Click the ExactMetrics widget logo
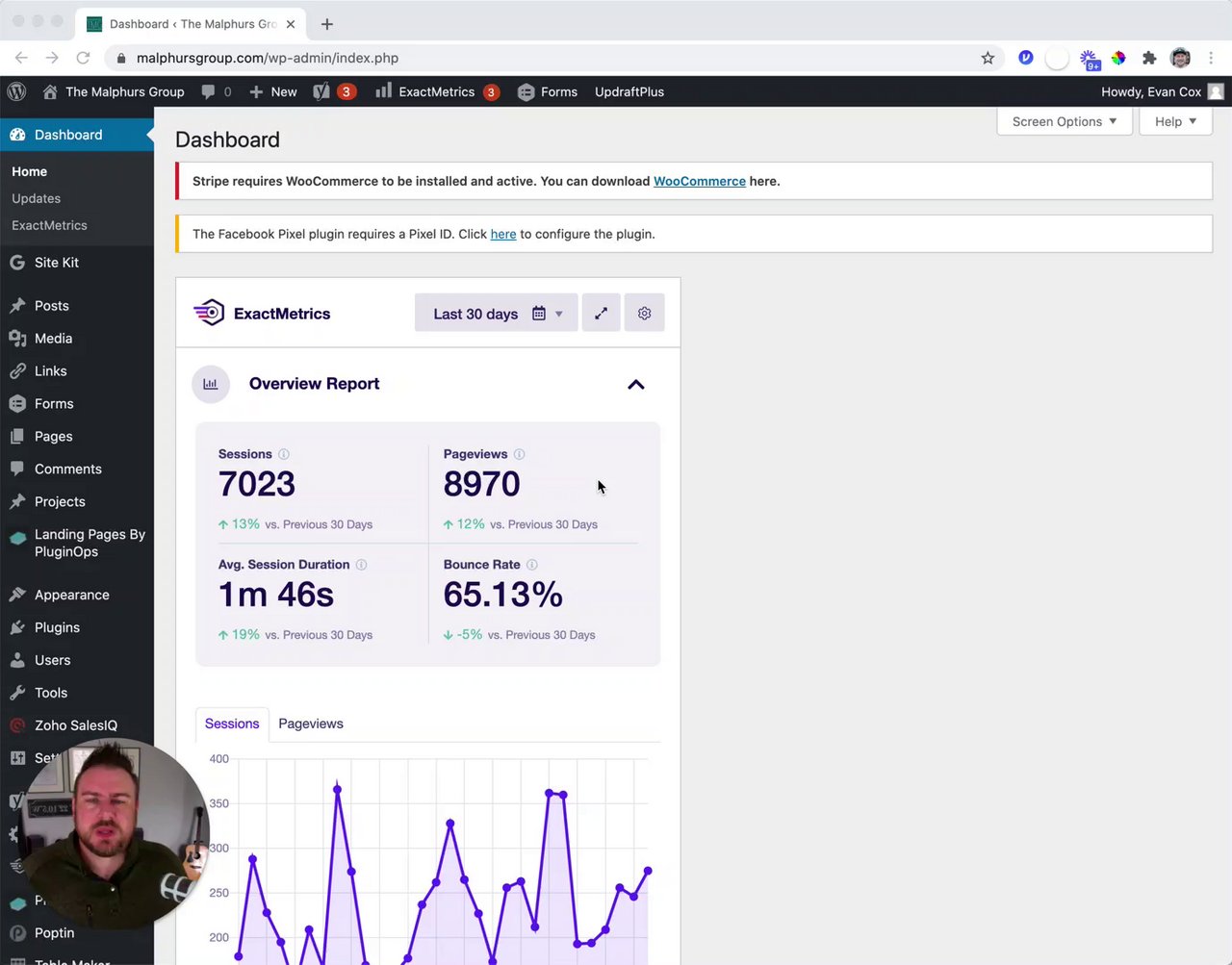This screenshot has width=1232, height=965. tap(262, 313)
